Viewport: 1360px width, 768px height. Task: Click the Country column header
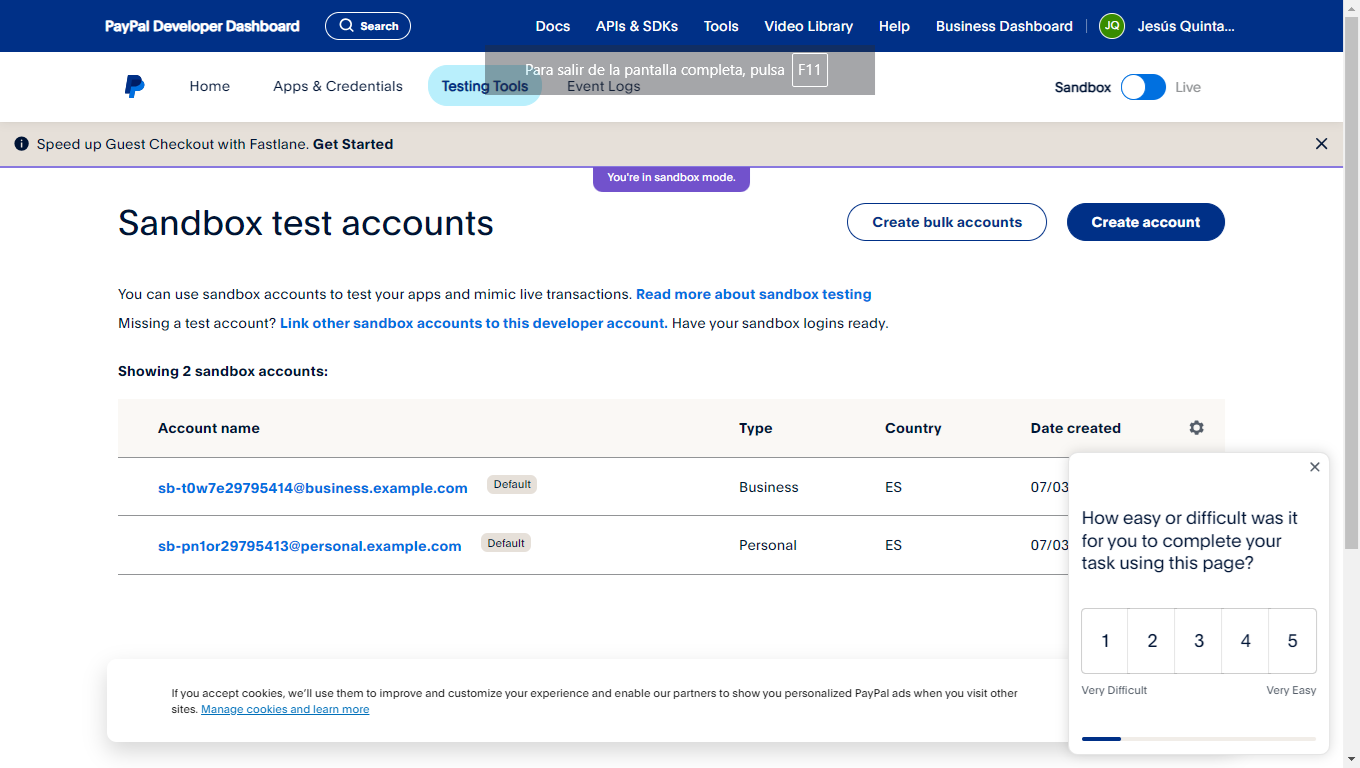[x=913, y=428]
